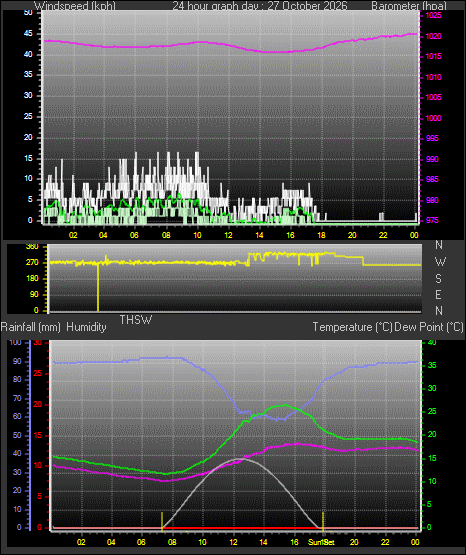The image size is (466, 555).
Task: Click the 'Temperature (°C)' label
Action: [x=352, y=327]
